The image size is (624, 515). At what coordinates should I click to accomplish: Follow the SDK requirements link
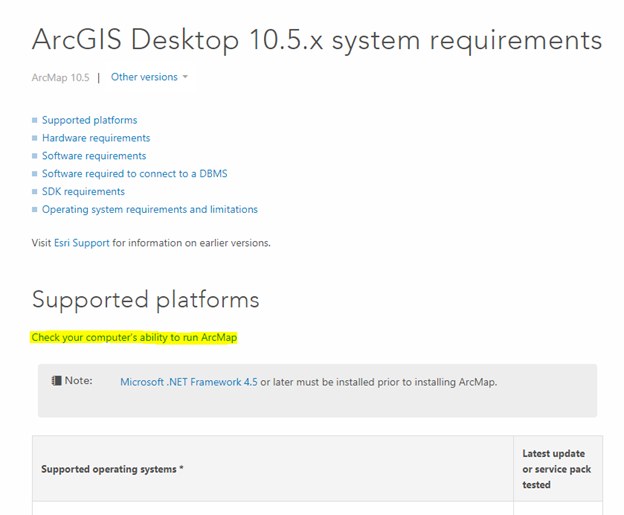83,192
